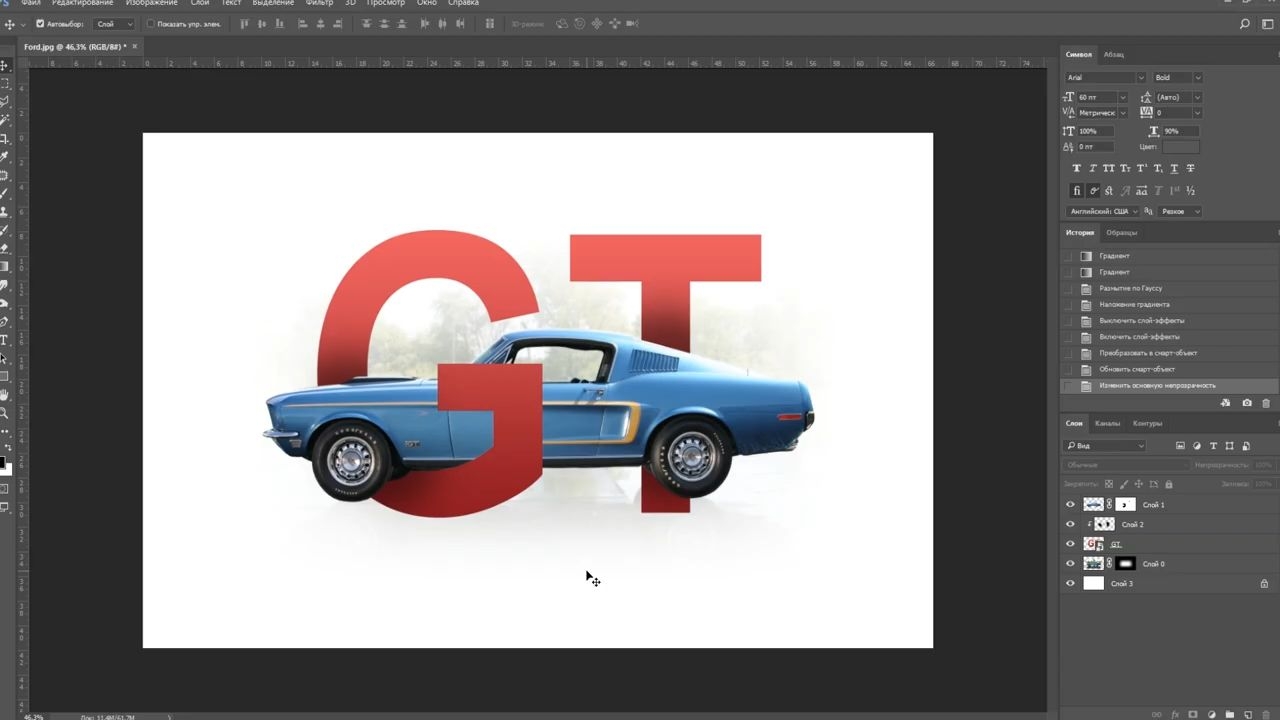The image size is (1280, 720).
Task: Filter layers by type layer kind
Action: point(1214,445)
